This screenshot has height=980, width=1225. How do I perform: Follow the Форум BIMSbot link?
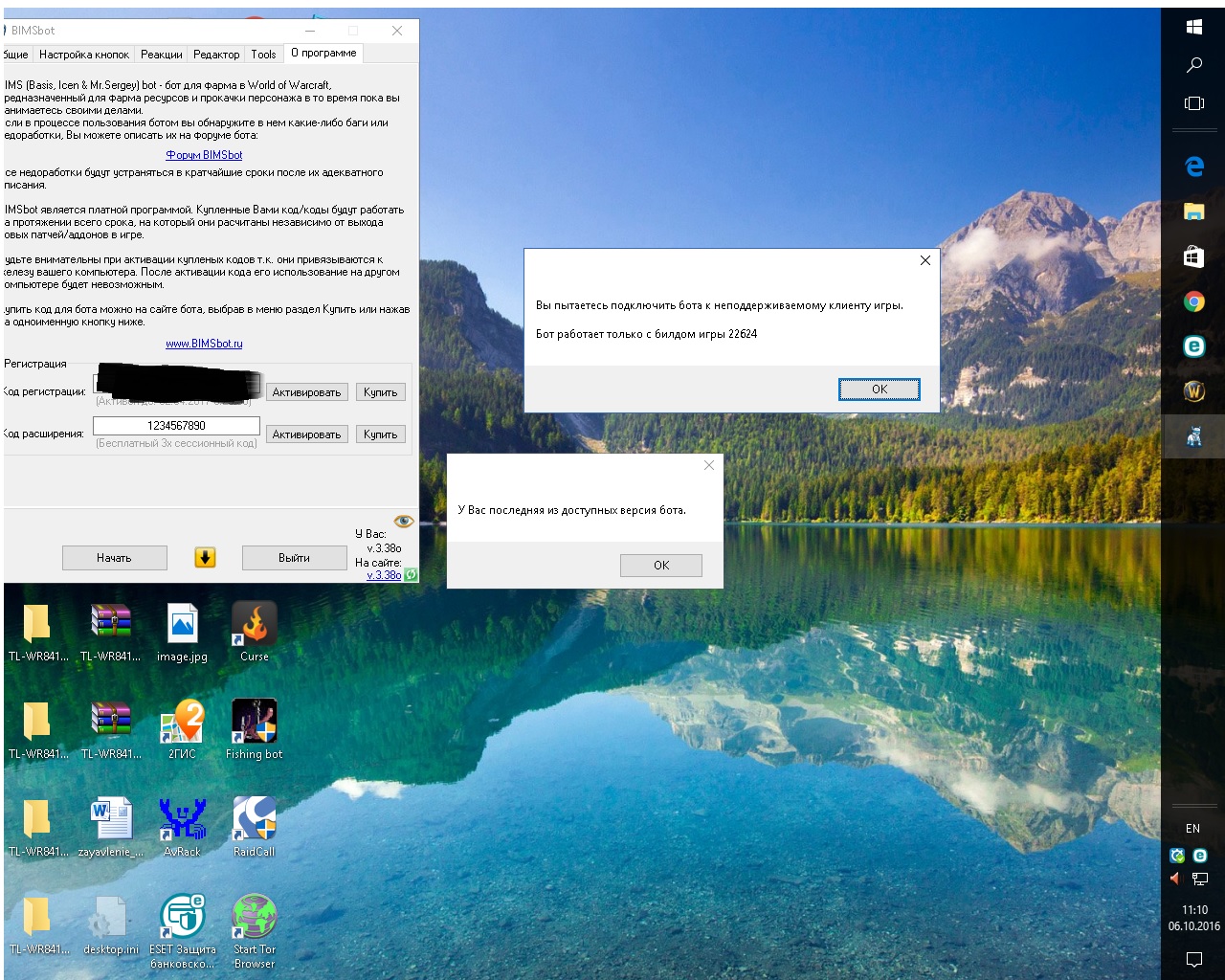204,155
